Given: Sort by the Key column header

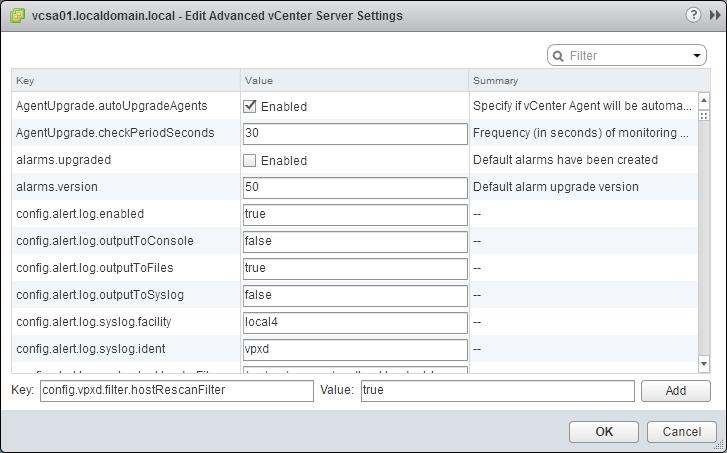Looking at the screenshot, I should [x=126, y=81].
